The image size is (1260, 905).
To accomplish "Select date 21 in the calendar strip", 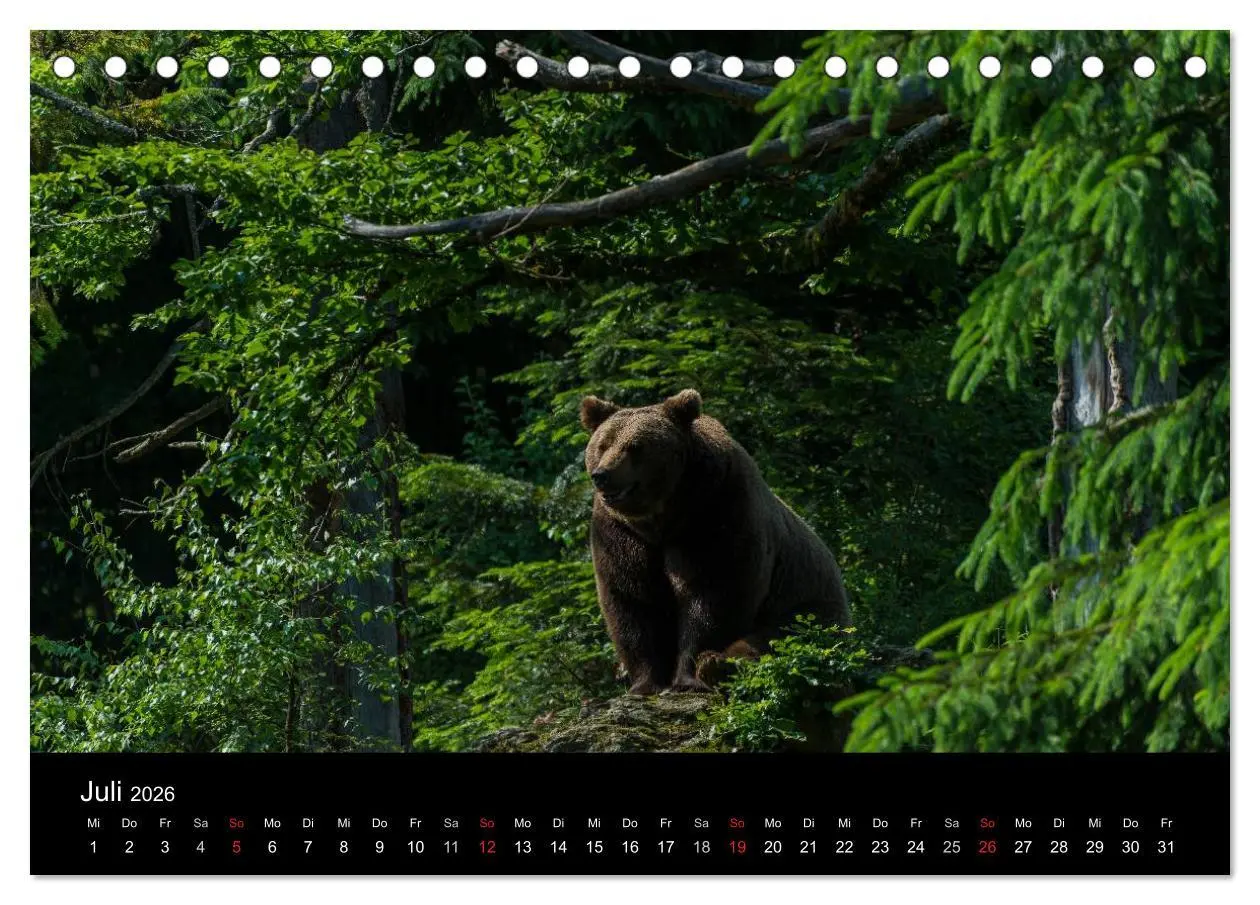I will click(x=808, y=847).
